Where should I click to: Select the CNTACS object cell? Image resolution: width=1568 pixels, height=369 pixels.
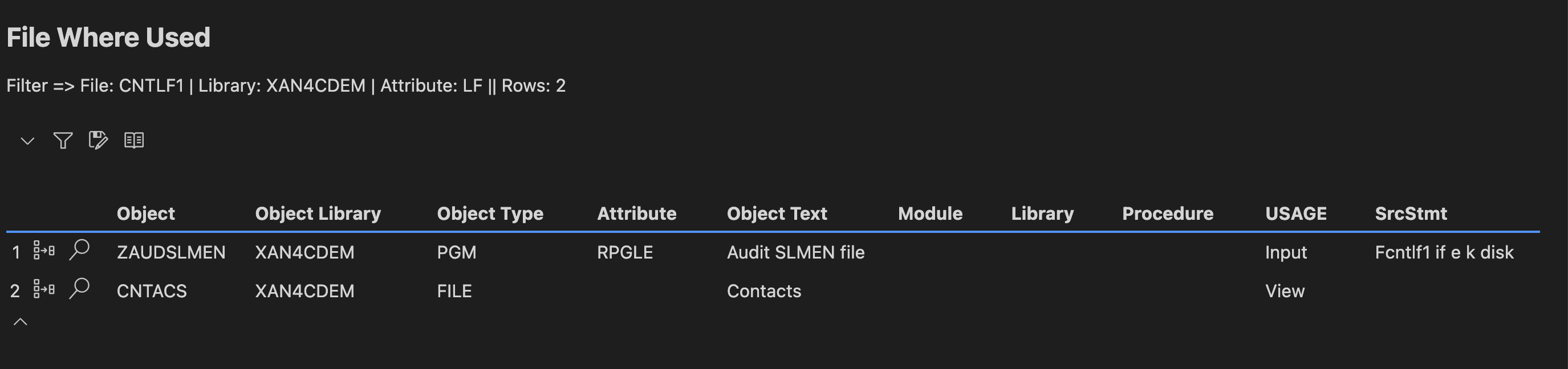click(152, 291)
